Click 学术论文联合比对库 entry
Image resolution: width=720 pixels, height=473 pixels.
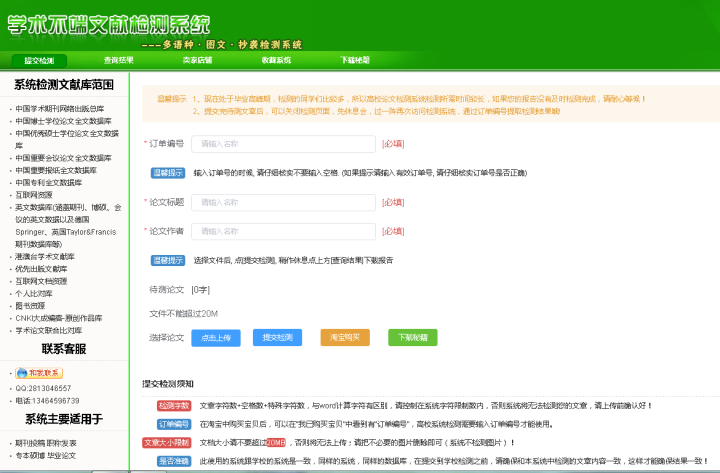(x=49, y=331)
